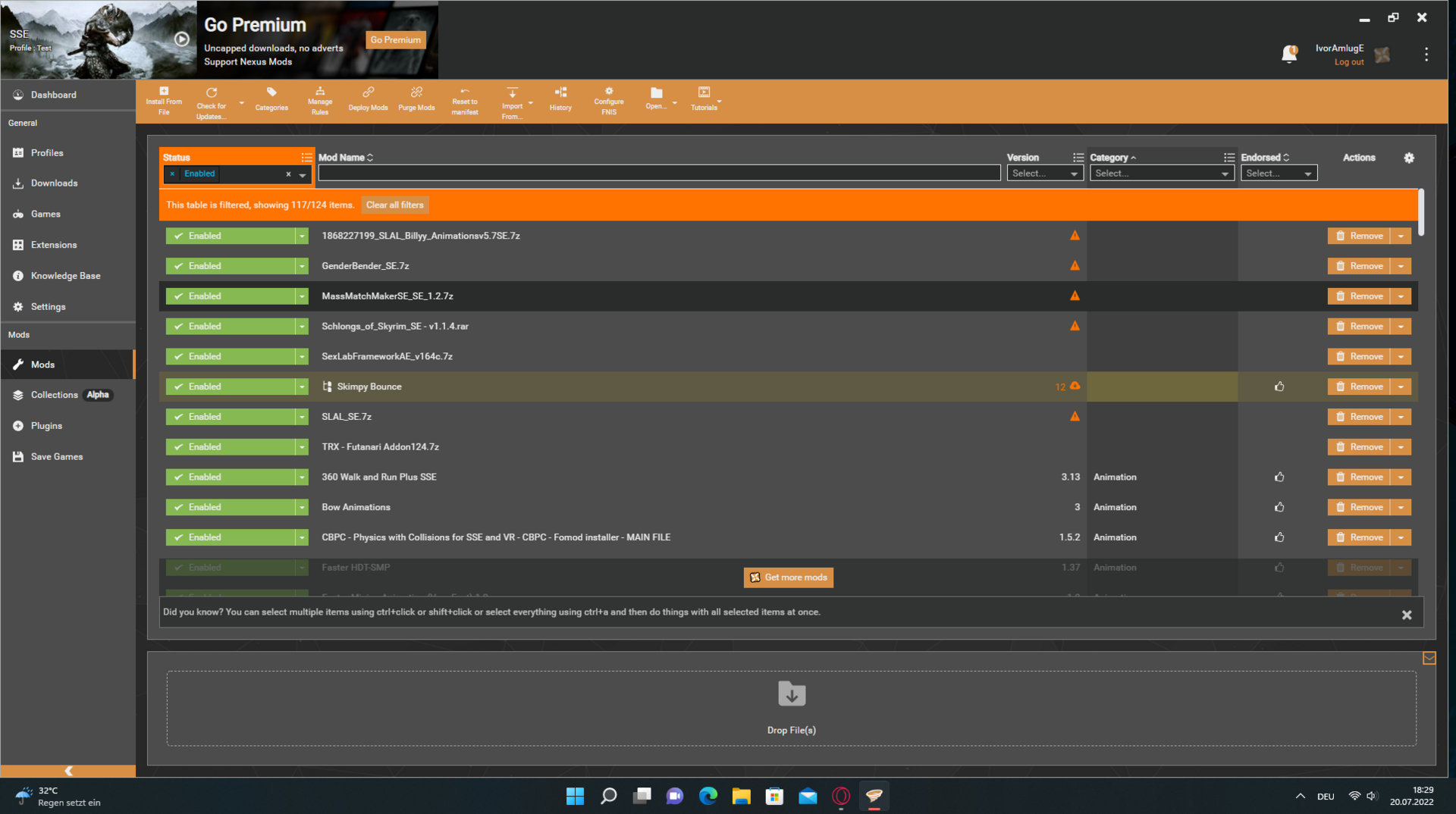
Task: Open the three-dot global menu
Action: (x=1426, y=55)
